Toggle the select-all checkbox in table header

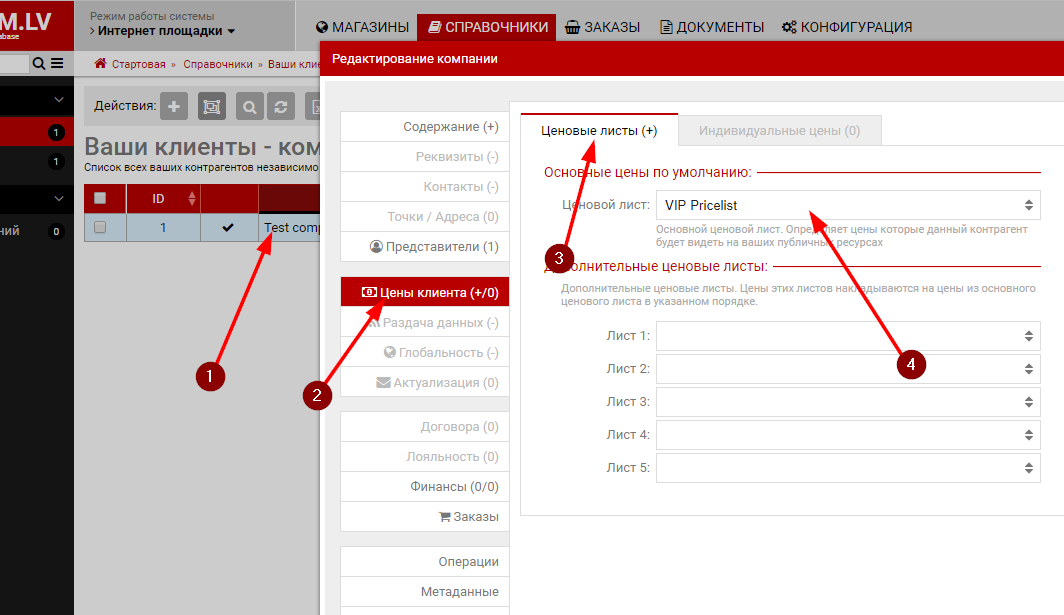pos(100,198)
